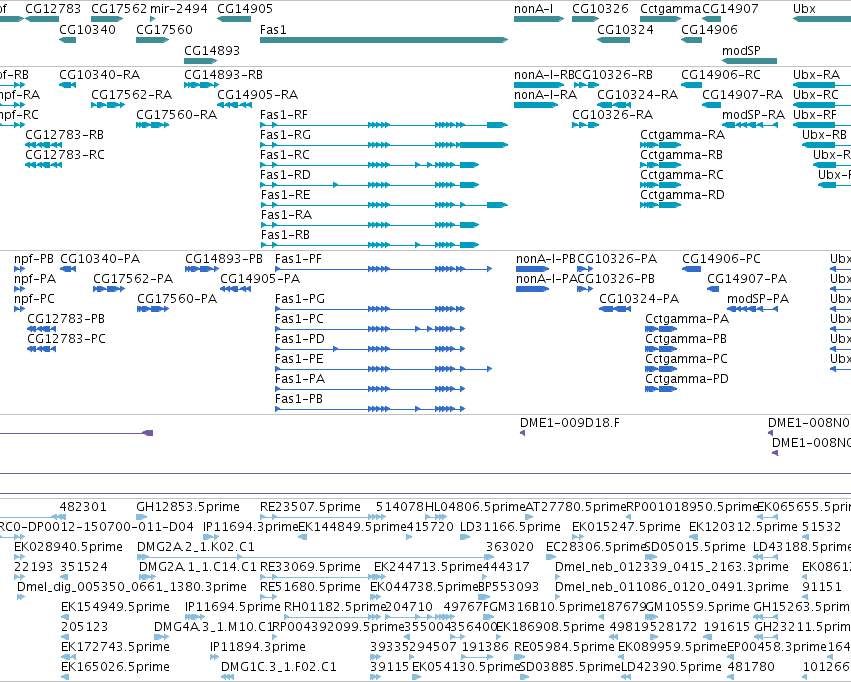Open the Fas1-RA transcript
851x682 pixels.
tap(370, 225)
